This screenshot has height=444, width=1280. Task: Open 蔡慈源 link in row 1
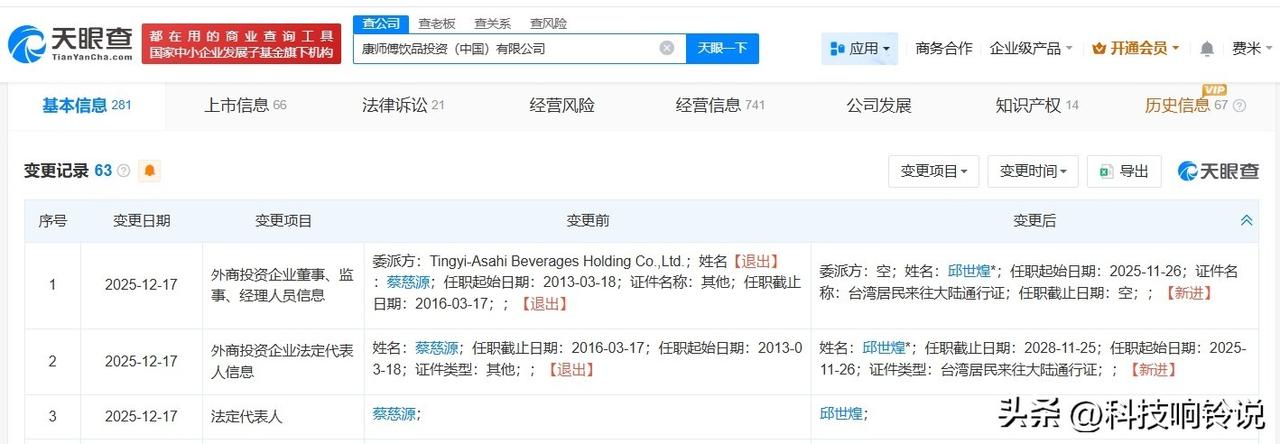(408, 282)
